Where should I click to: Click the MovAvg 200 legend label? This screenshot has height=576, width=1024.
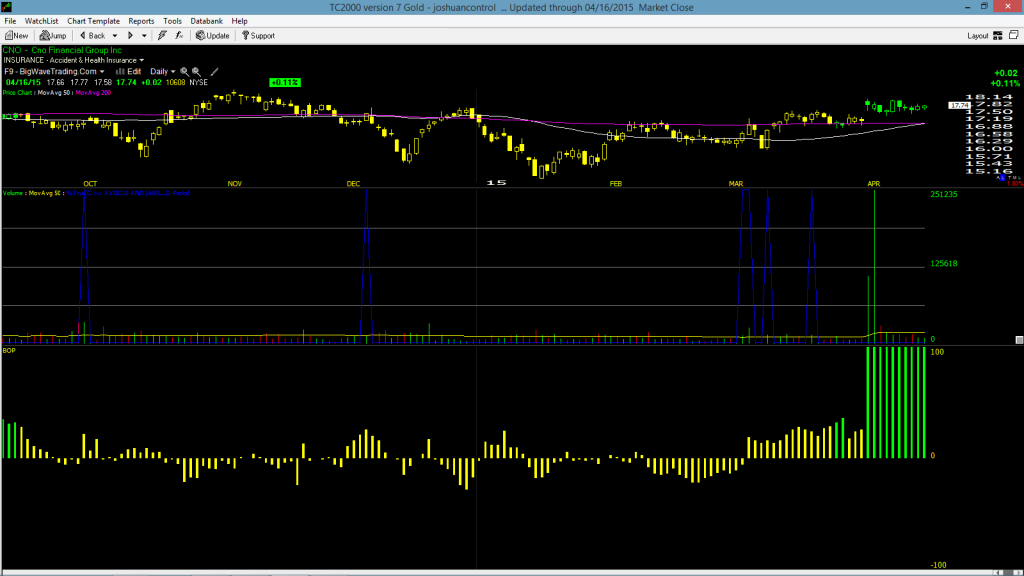[93, 93]
